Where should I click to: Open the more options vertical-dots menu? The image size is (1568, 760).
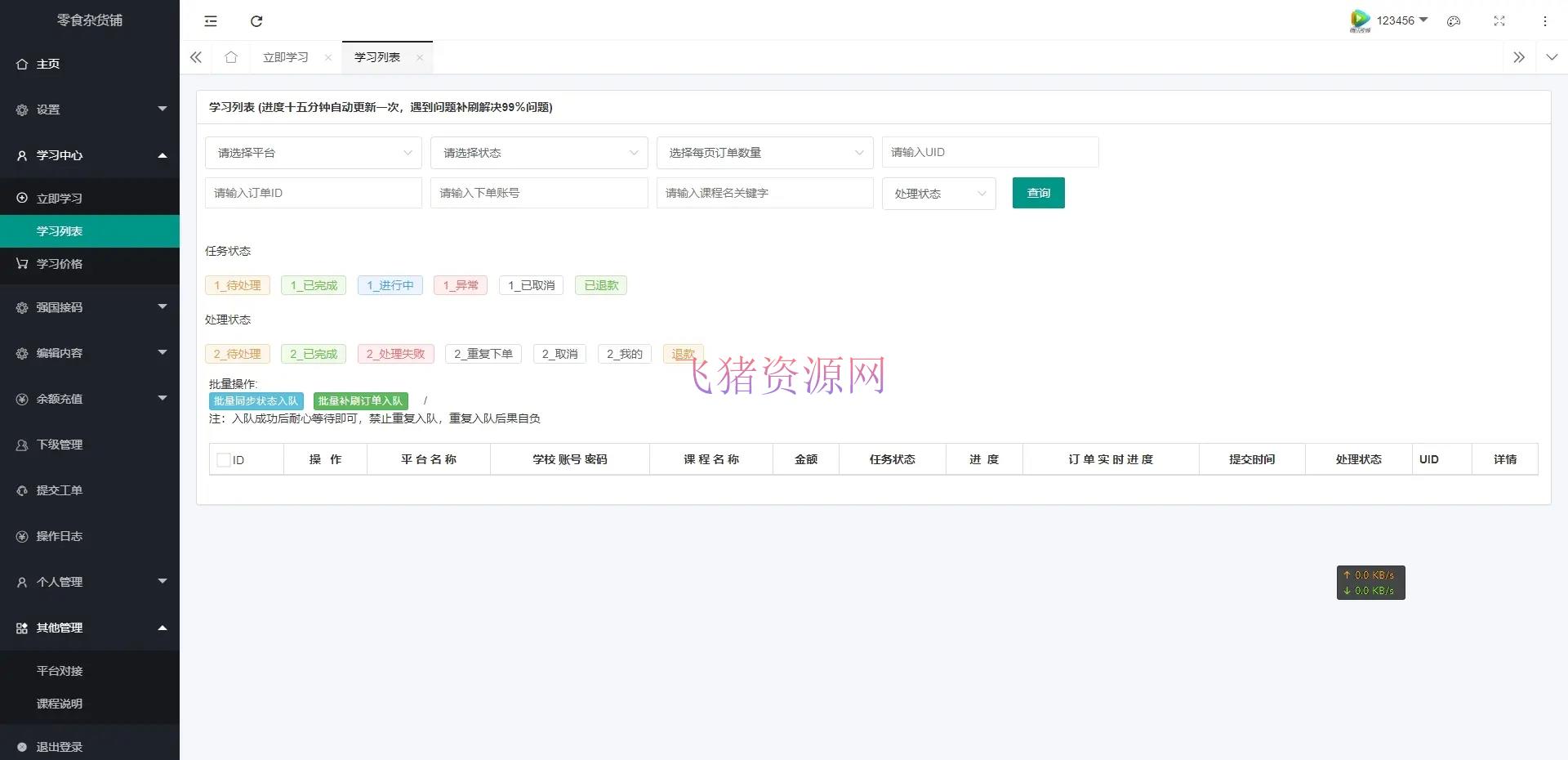(x=1544, y=20)
